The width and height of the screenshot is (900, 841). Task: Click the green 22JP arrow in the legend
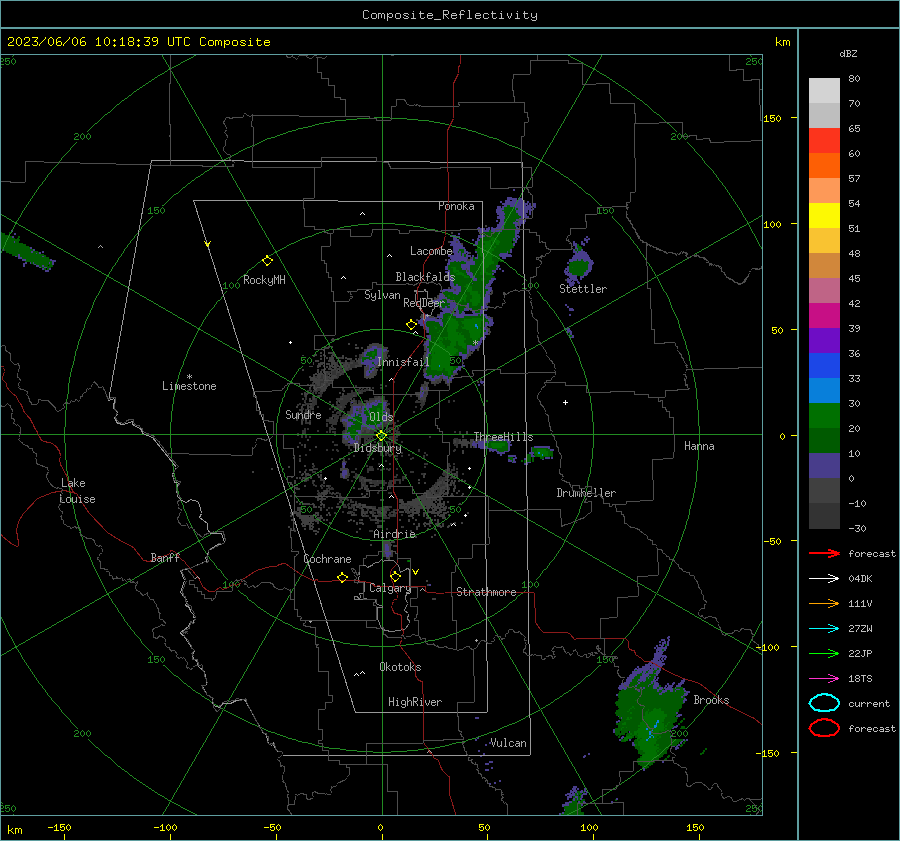click(x=824, y=653)
